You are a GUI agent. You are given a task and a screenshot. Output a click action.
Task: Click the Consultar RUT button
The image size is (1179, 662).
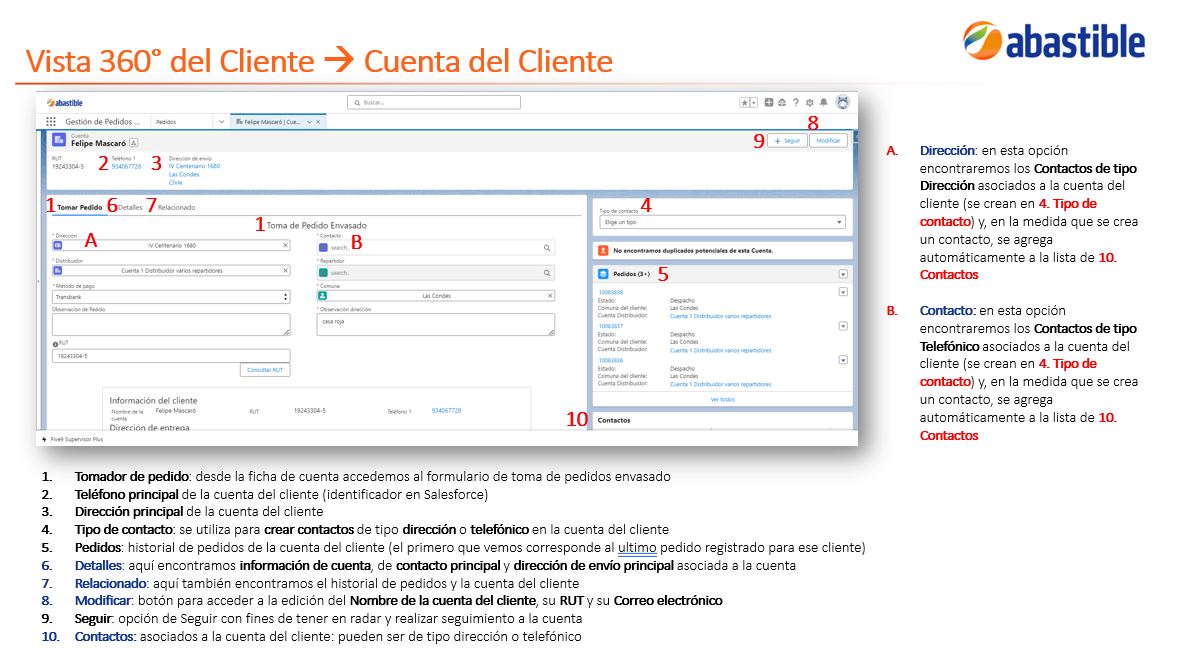[x=265, y=370]
